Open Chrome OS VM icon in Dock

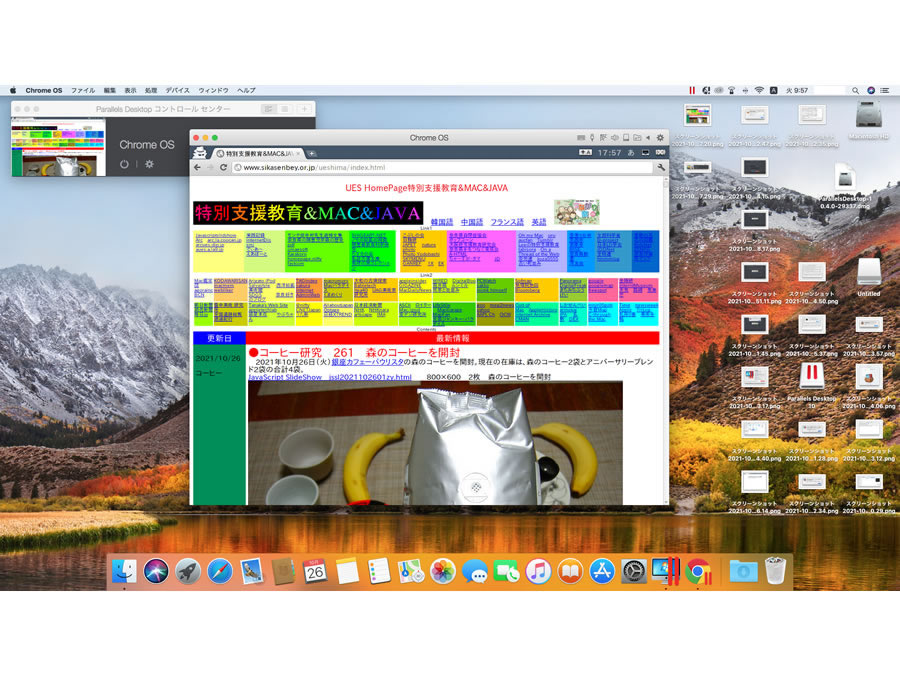click(x=699, y=571)
